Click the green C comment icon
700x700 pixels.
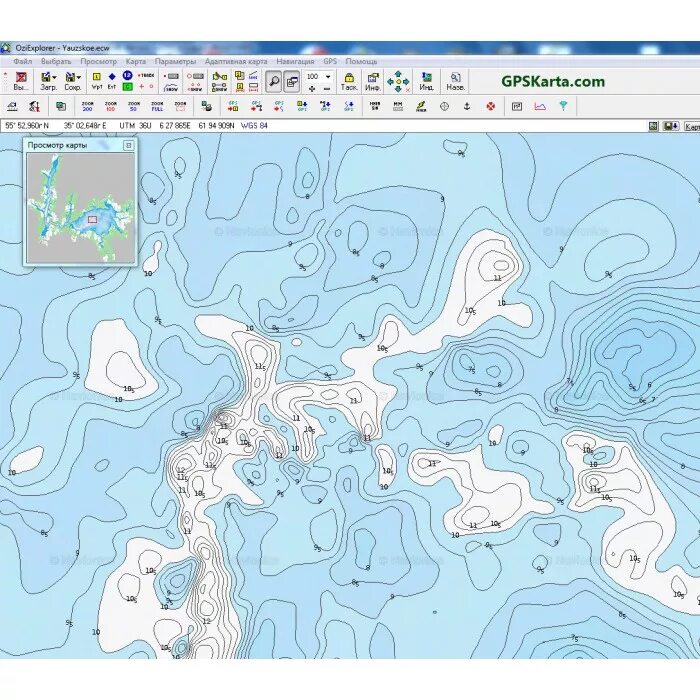click(127, 87)
